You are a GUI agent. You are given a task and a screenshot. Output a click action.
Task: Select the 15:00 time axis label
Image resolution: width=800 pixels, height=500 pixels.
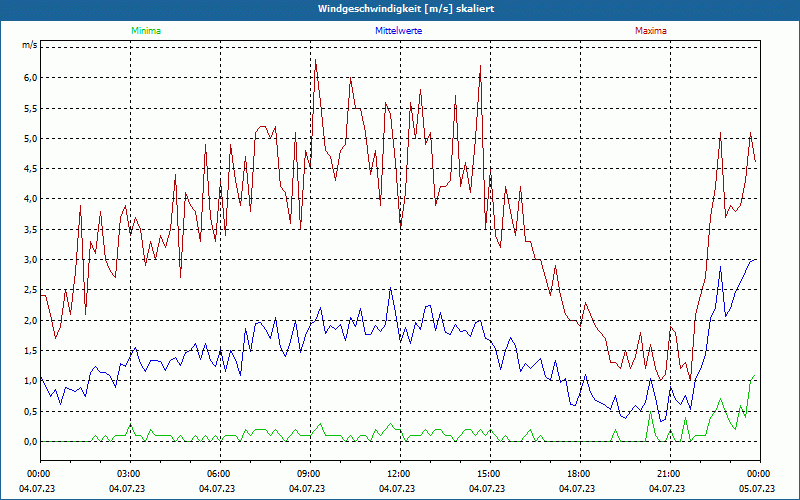coord(489,473)
